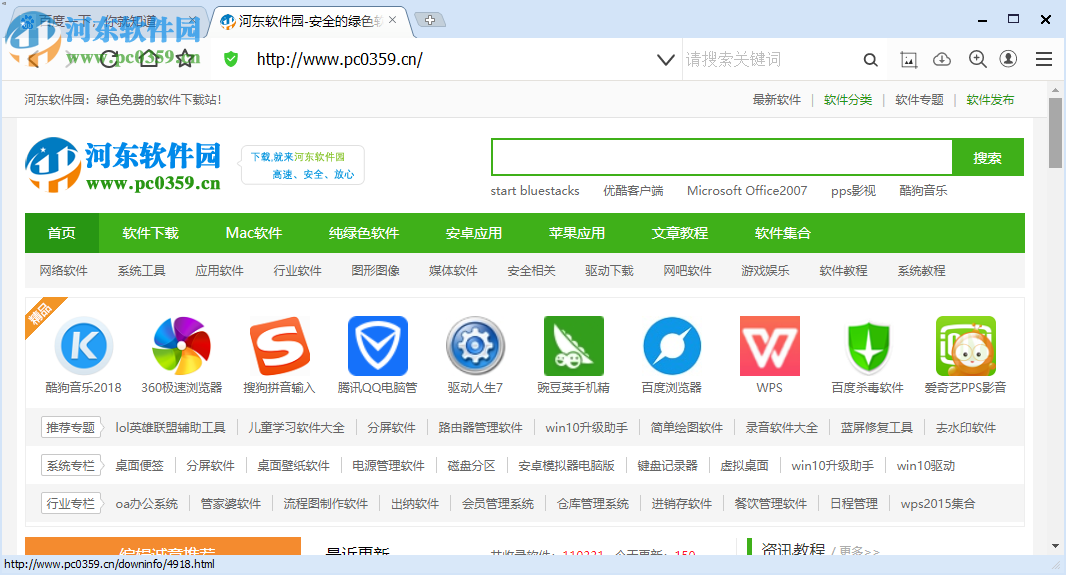Open the 虚拟桌面 topic link
The image size is (1066, 575).
[x=744, y=466]
